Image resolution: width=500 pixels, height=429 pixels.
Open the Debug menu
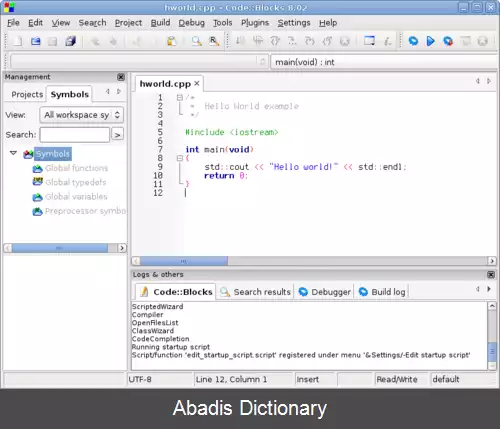[x=192, y=23]
